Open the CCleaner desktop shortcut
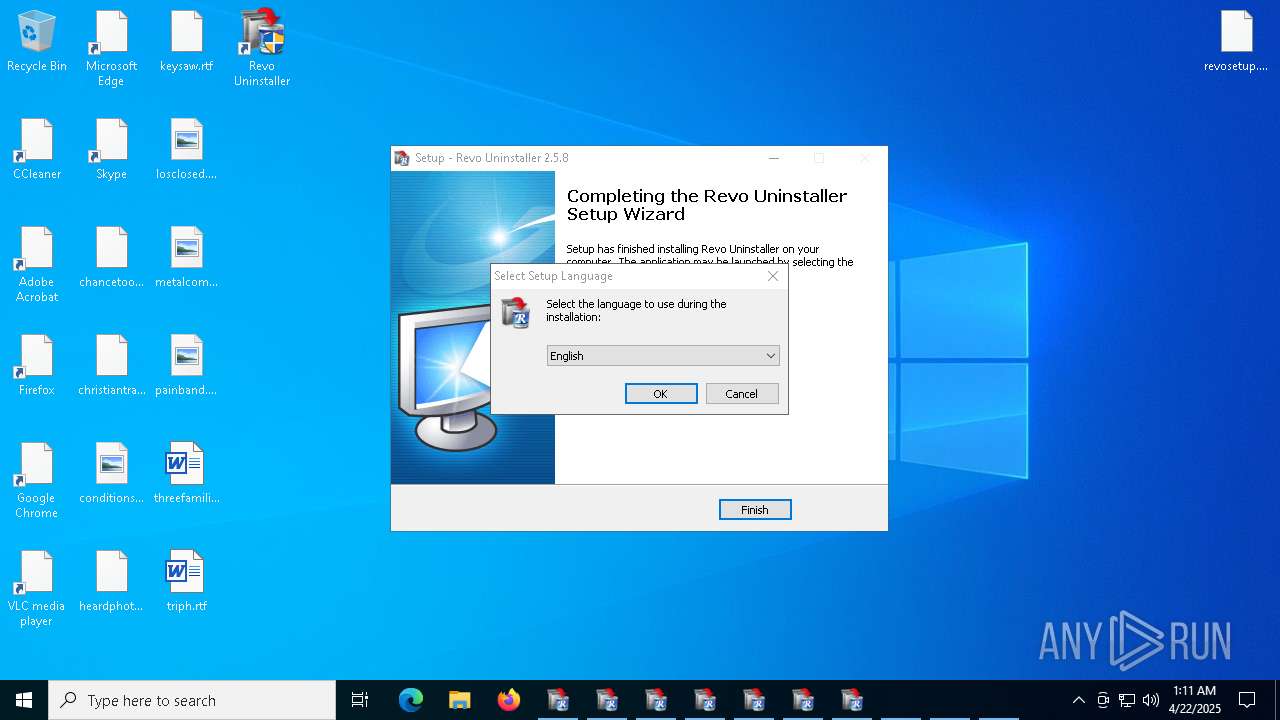Viewport: 1280px width, 720px height. [37, 150]
